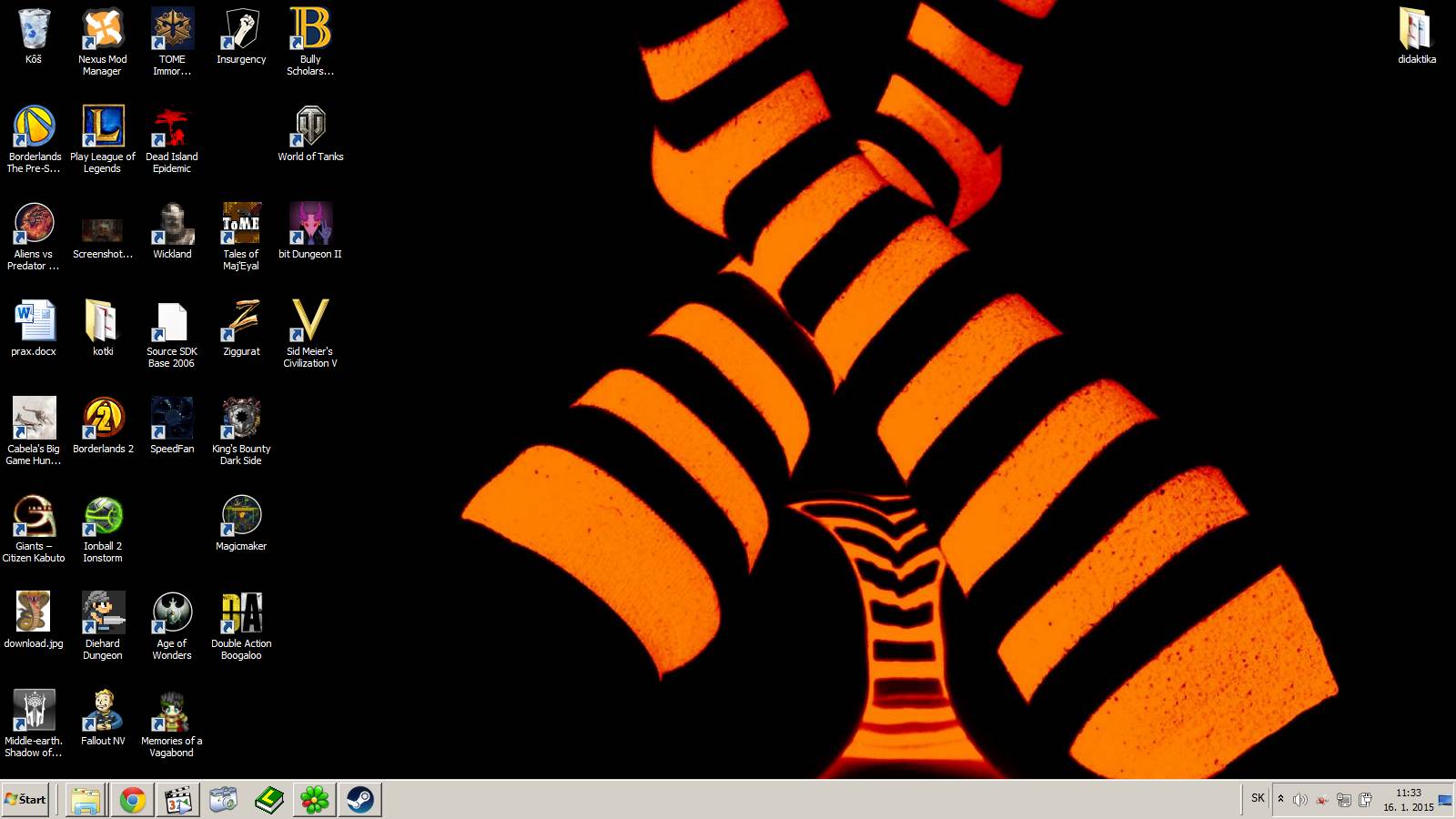Launch Sid Meier's Civilization V icon
This screenshot has width=1456, height=819.
310,334
